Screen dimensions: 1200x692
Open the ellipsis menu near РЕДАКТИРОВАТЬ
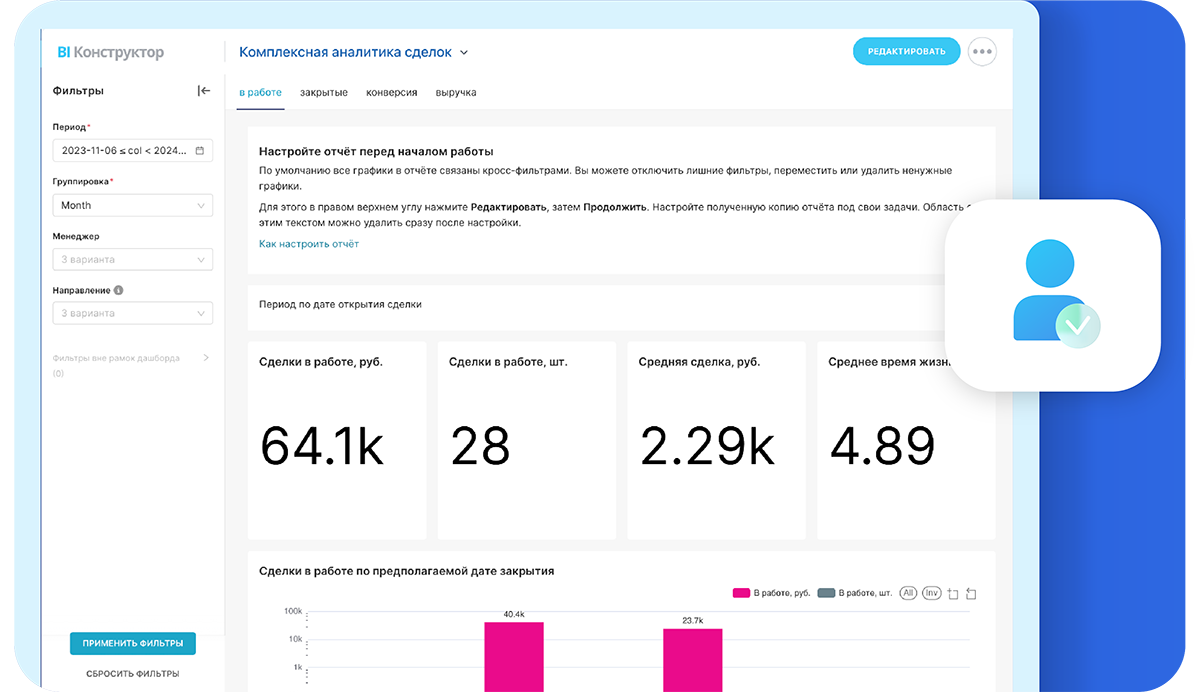[x=981, y=51]
